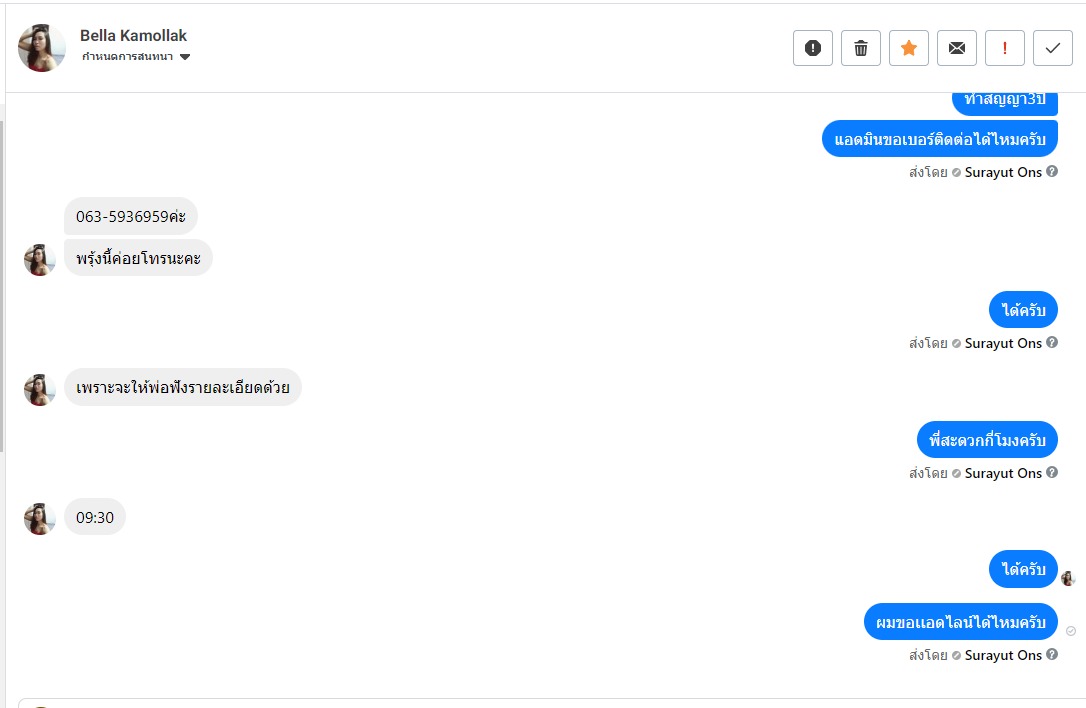This screenshot has width=1086, height=708.
Task: Open Bella Kamollak's header profile picture
Action: (42, 48)
